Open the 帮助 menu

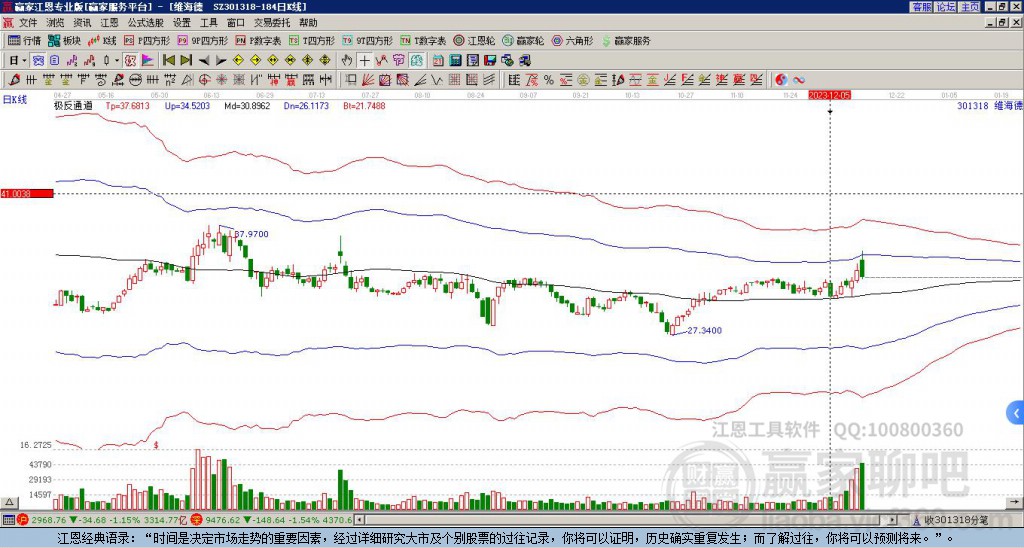[x=308, y=23]
